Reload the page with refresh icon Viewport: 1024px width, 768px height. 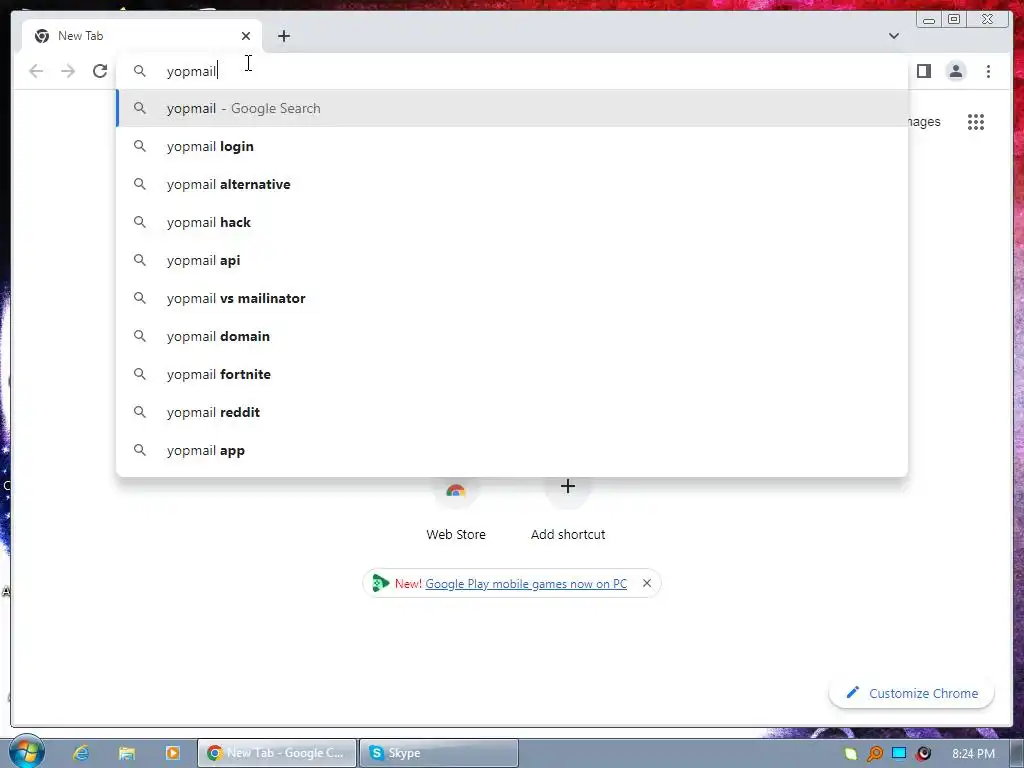(100, 71)
